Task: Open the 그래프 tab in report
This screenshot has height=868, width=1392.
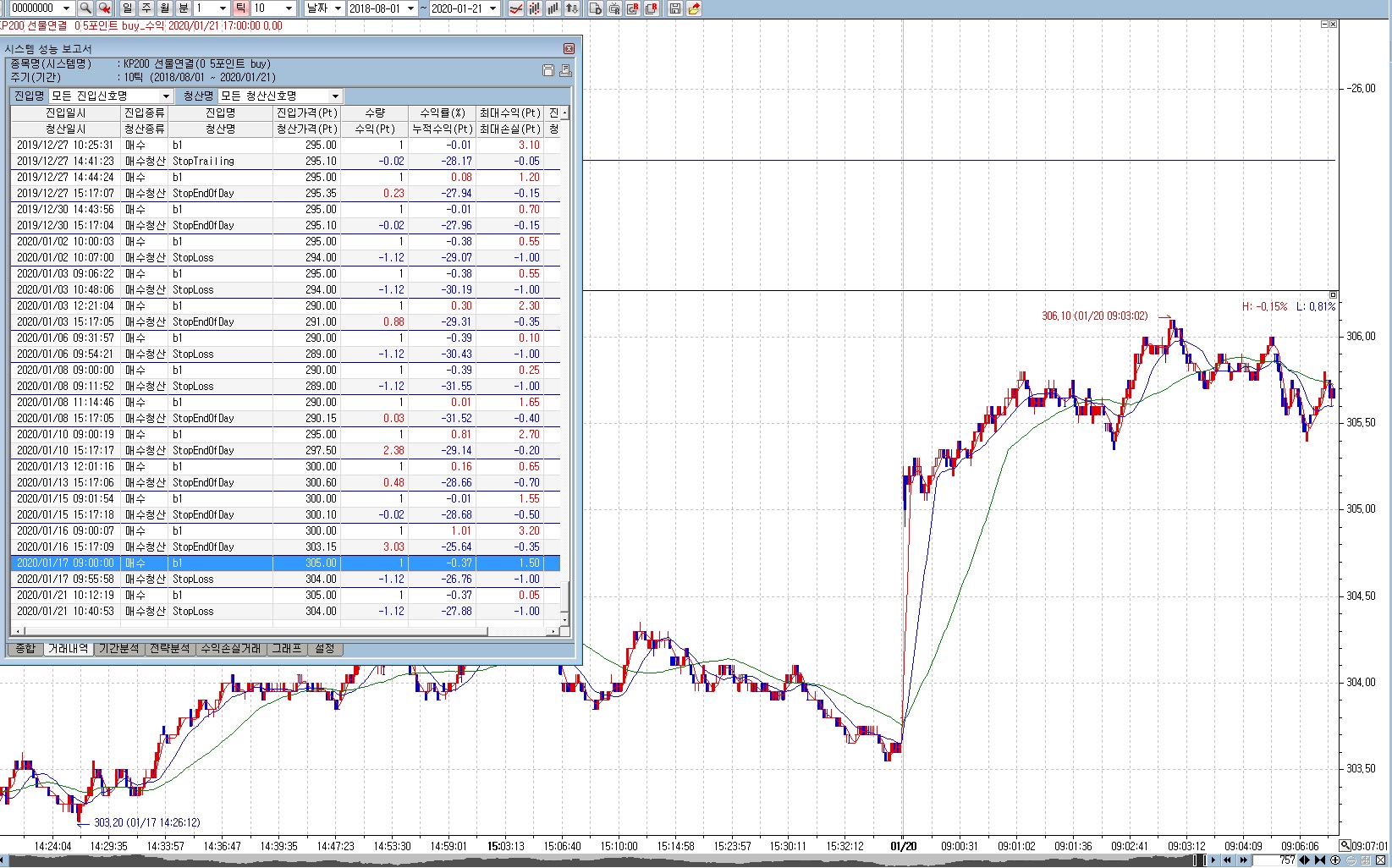Action: tap(286, 649)
